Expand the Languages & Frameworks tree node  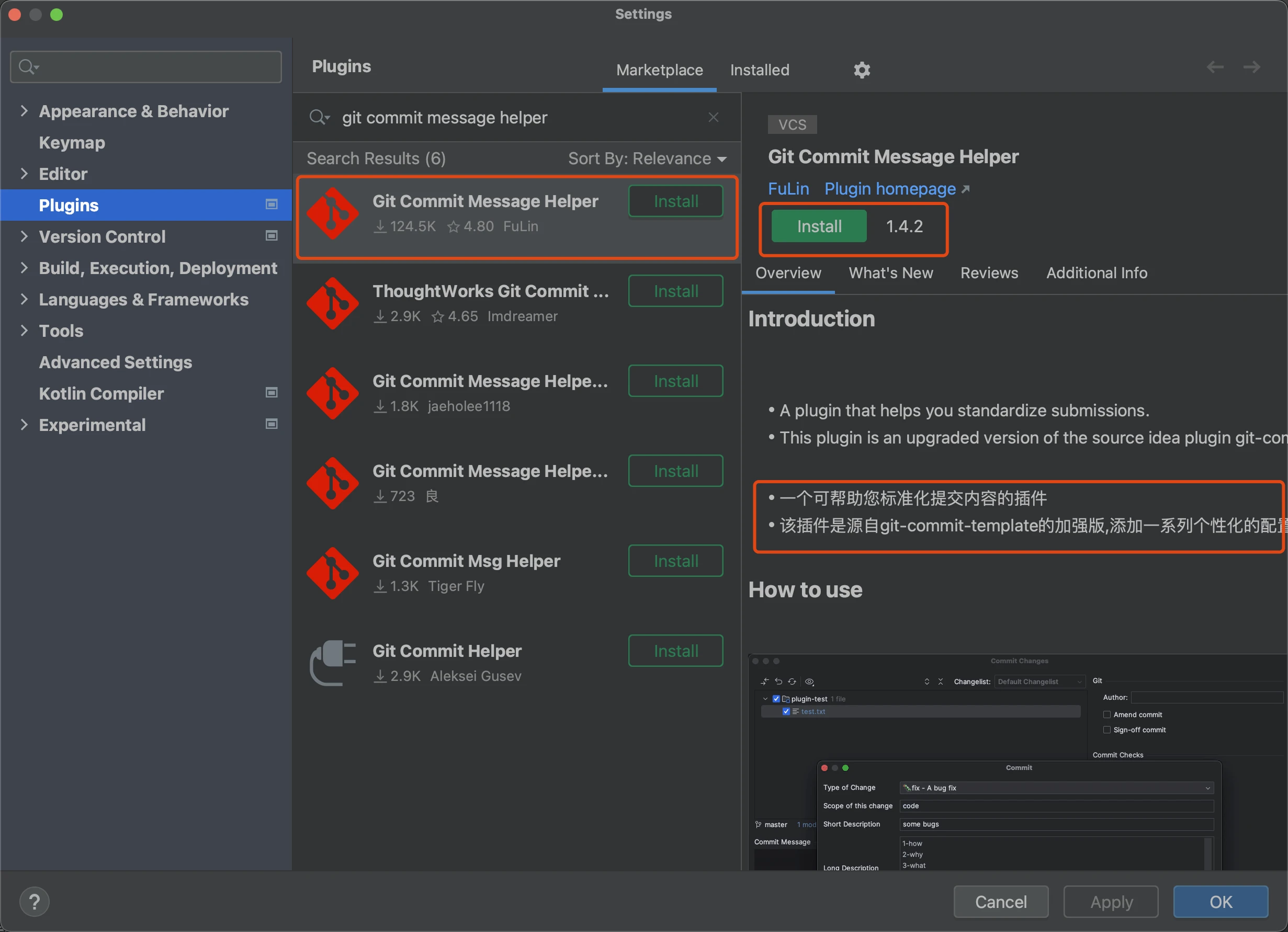pyautogui.click(x=24, y=299)
